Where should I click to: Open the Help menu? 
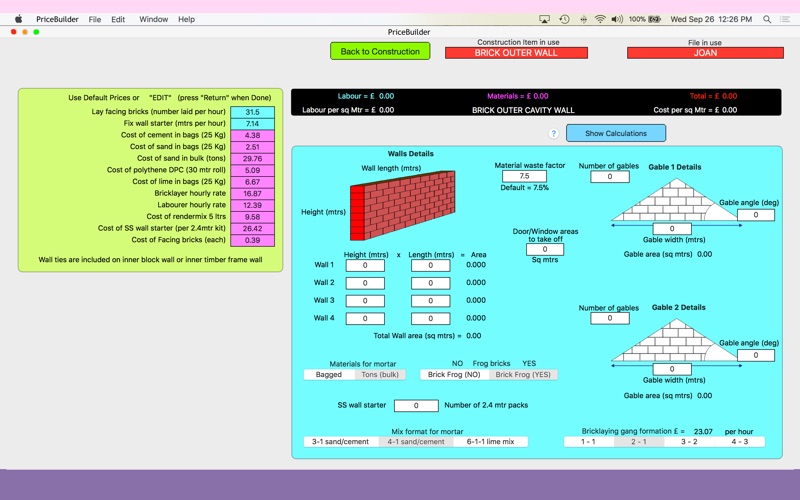[186, 19]
